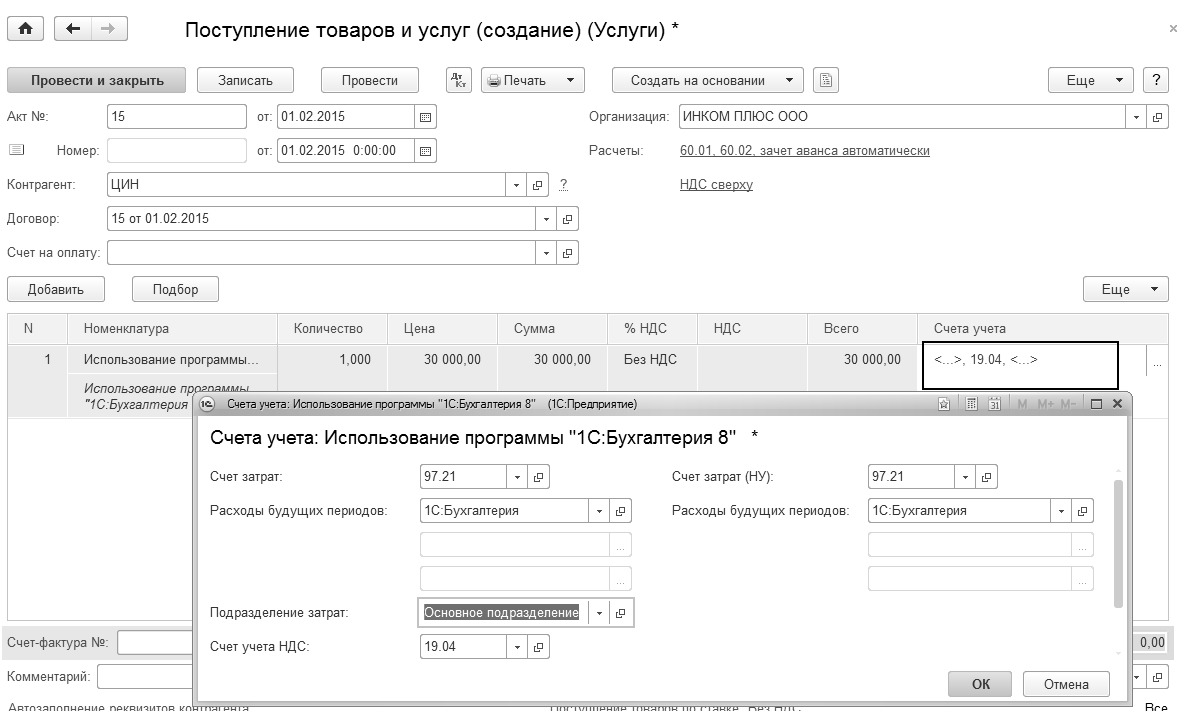Click the Счет-фактура № input field
Image resolution: width=1183 pixels, height=711 pixels.
[x=155, y=643]
